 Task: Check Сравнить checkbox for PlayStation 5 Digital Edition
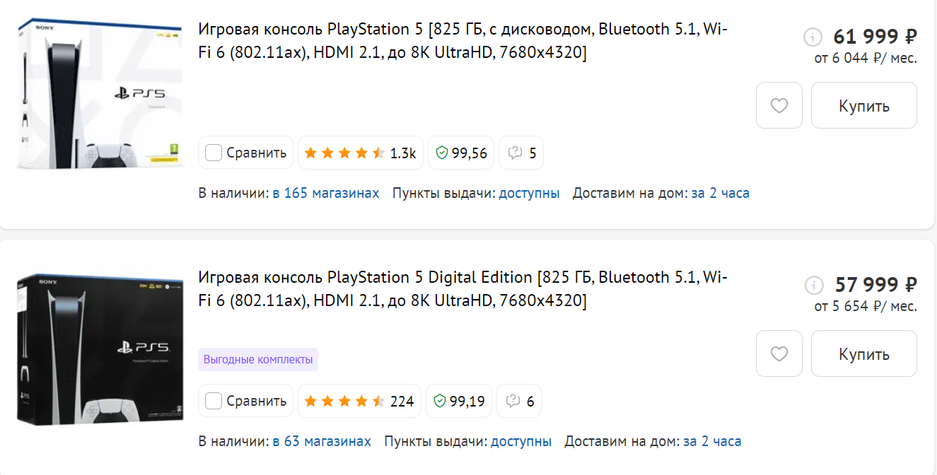click(x=213, y=401)
